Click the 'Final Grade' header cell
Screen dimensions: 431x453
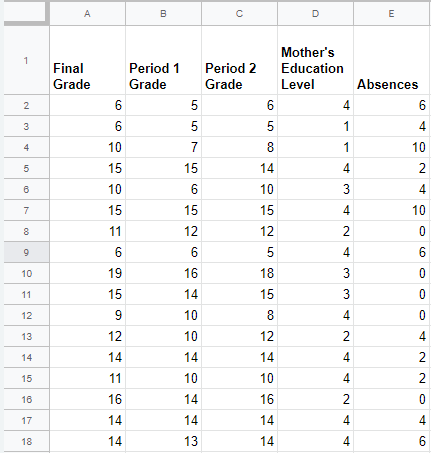pos(87,60)
